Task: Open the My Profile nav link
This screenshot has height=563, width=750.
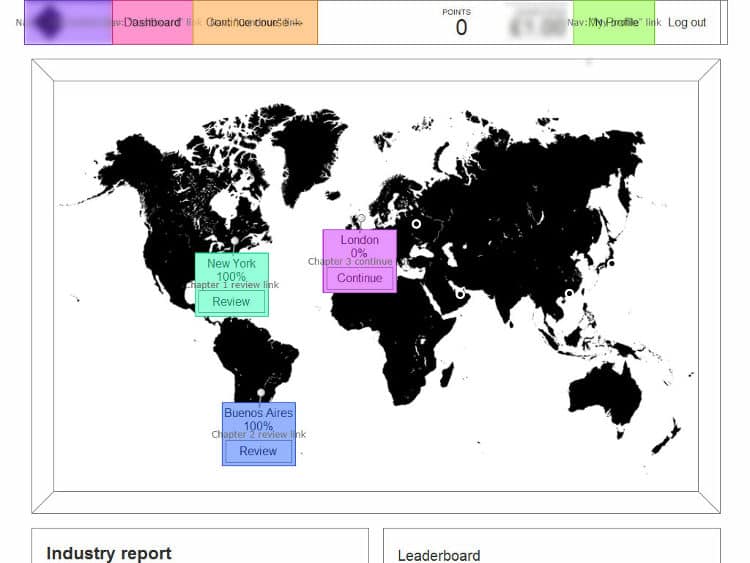Action: point(614,22)
